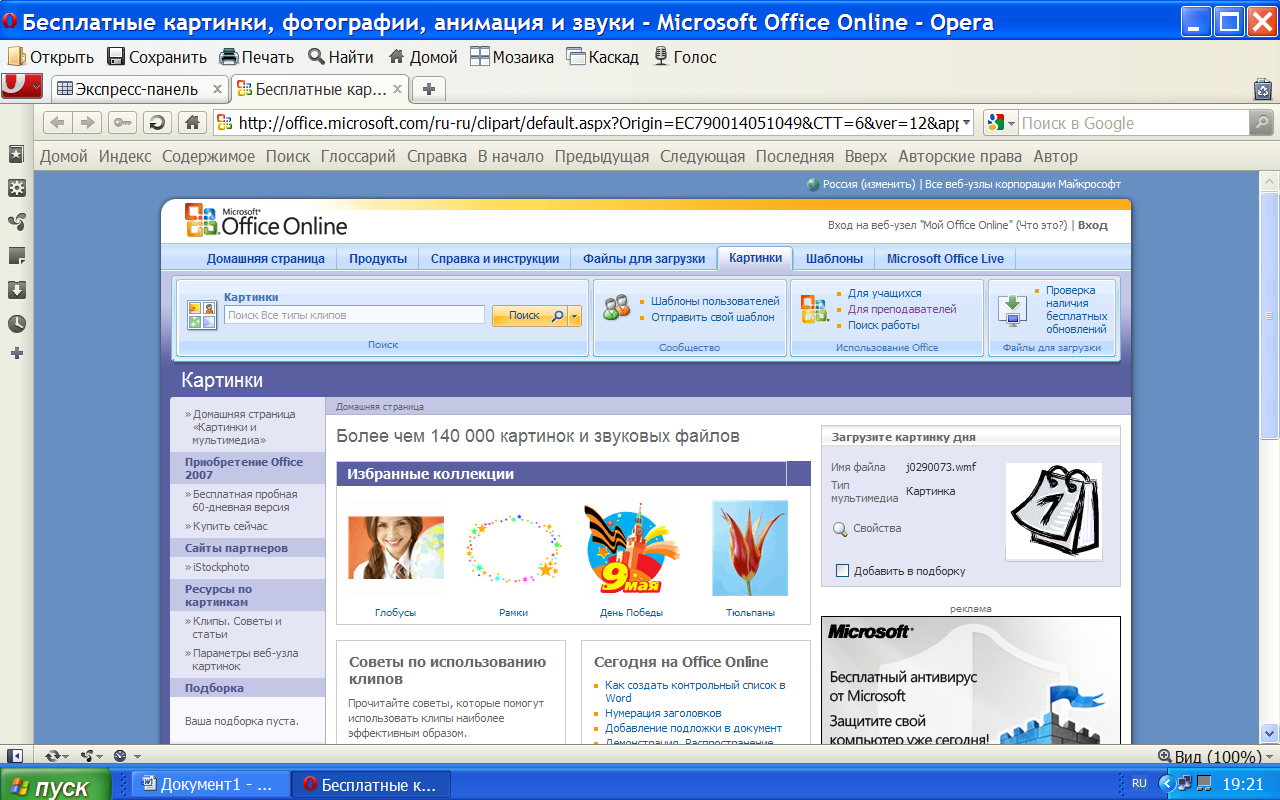The height and width of the screenshot is (800, 1280).
Task: Open the Проверка наличия бесплатных обновлений link
Action: [1076, 309]
